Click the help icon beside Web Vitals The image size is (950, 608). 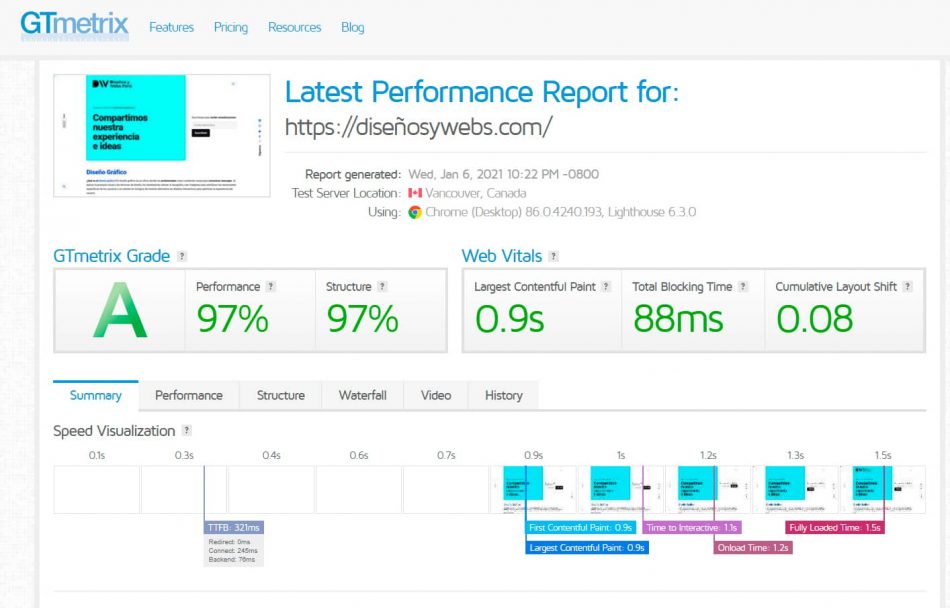click(553, 256)
